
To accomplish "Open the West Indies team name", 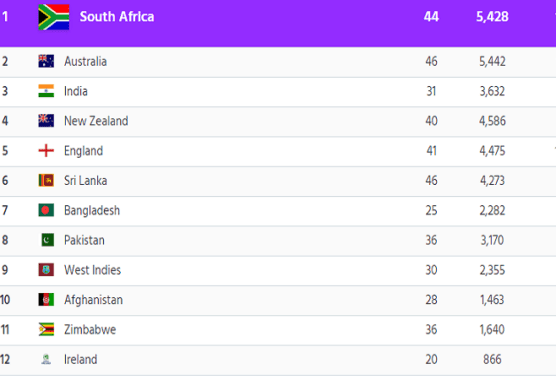I will tap(93, 270).
